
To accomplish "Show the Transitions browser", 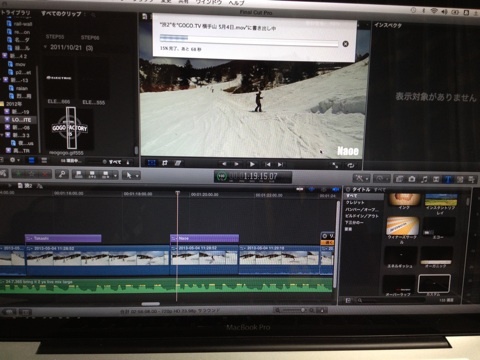I will point(436,179).
